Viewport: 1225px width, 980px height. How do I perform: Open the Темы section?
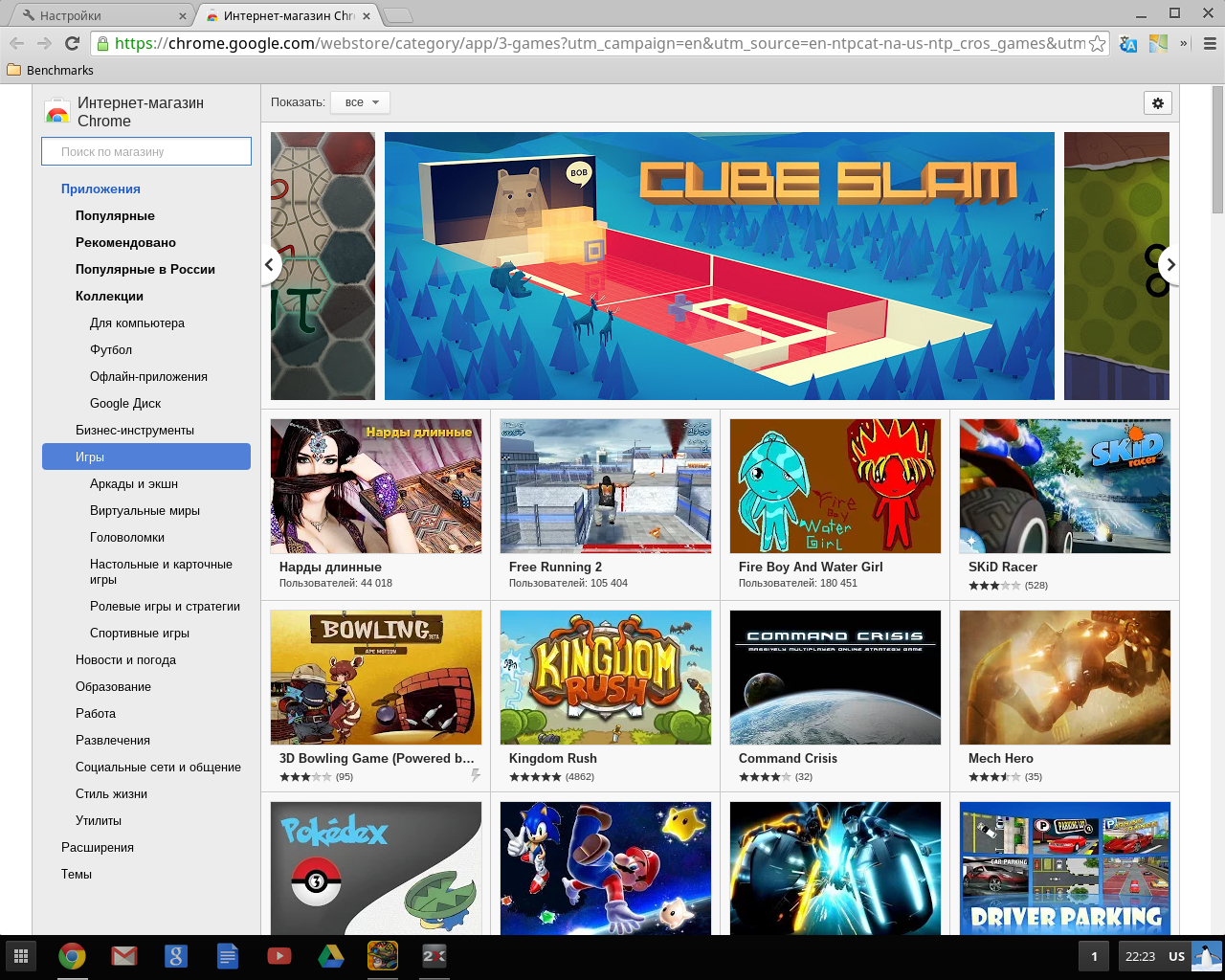pos(77,874)
